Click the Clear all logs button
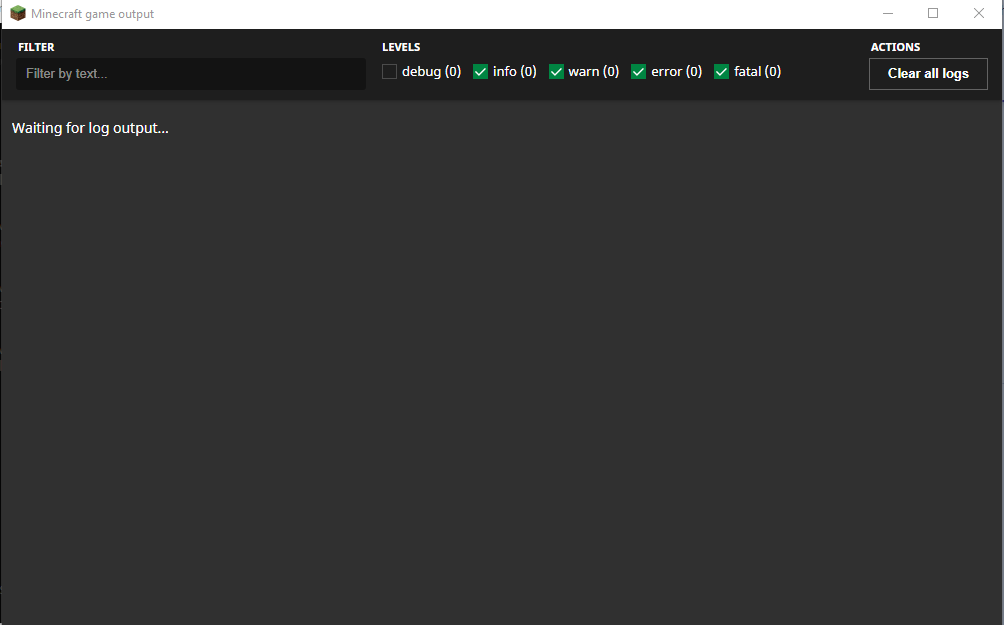The height and width of the screenshot is (625, 1004). (x=928, y=74)
